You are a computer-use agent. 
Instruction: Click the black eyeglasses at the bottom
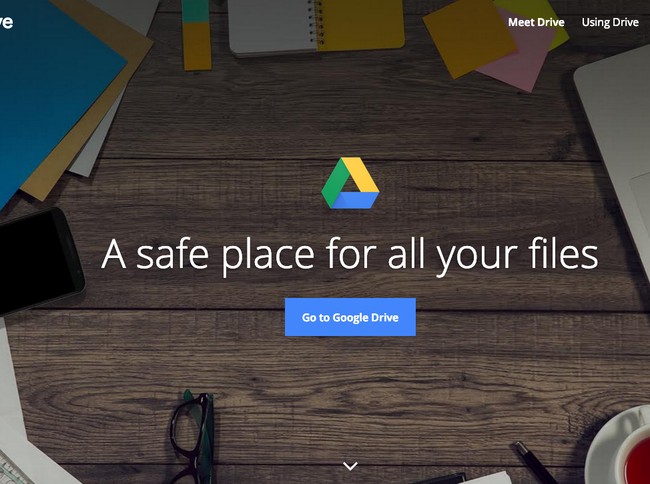point(190,430)
